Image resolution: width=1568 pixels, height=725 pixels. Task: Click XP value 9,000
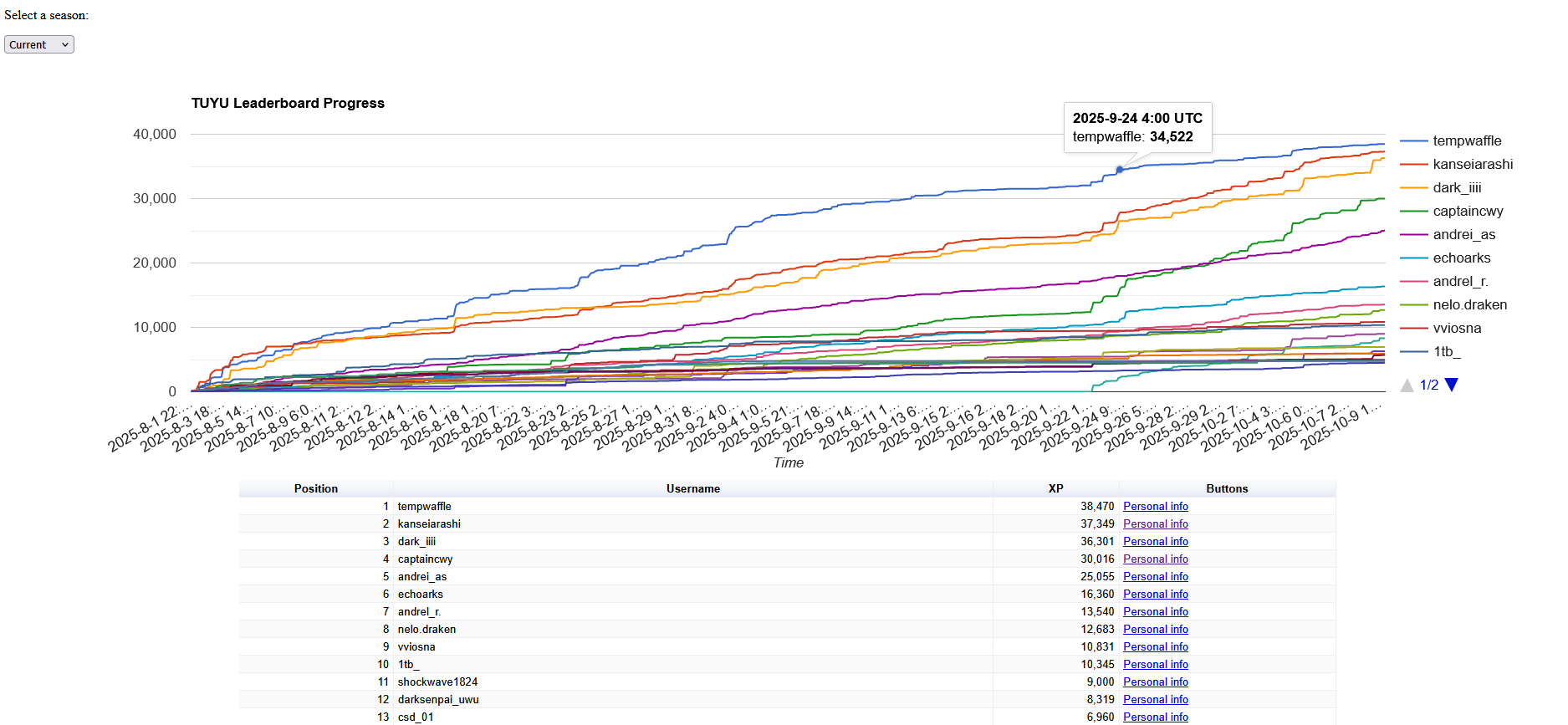[x=1101, y=682]
